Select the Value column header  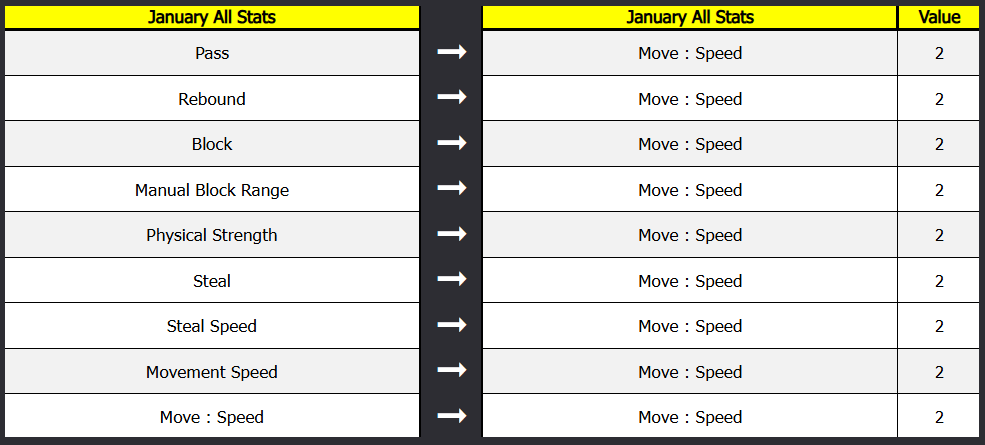[939, 17]
